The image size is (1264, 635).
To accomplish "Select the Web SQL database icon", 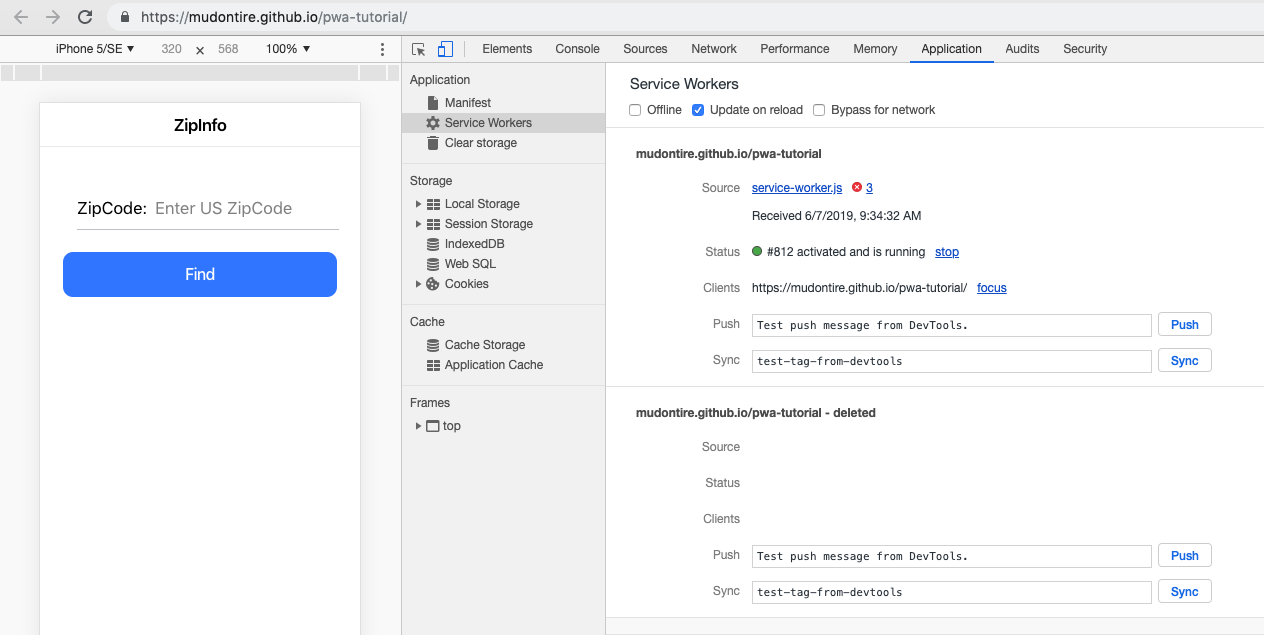I will 433,264.
